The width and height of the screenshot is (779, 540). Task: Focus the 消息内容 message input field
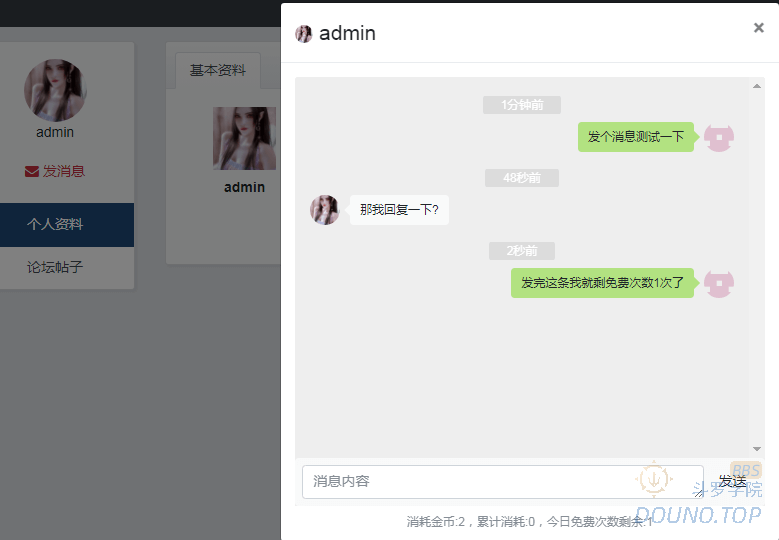tap(500, 481)
